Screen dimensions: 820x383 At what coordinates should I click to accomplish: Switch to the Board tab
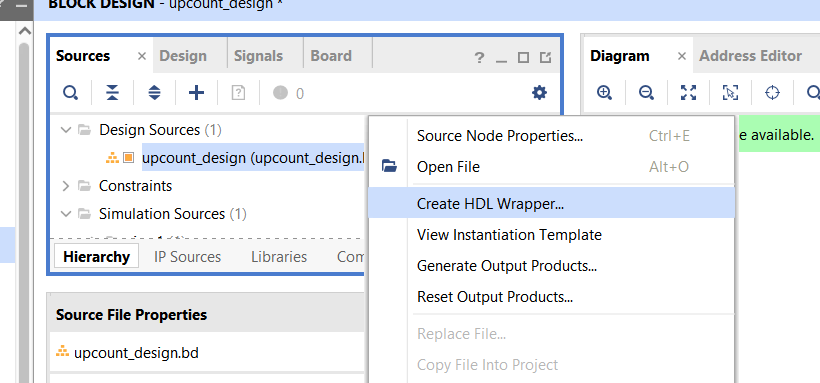(x=331, y=56)
